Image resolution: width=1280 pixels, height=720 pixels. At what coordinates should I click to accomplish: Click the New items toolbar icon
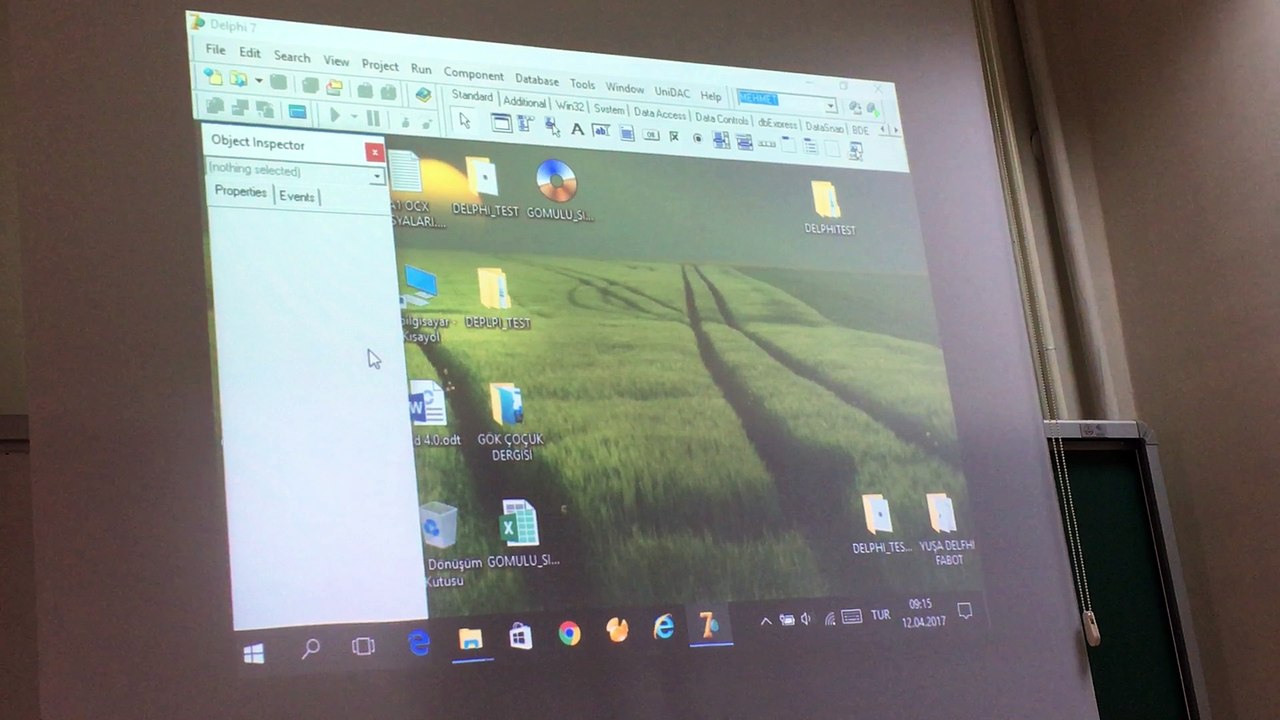coord(213,76)
